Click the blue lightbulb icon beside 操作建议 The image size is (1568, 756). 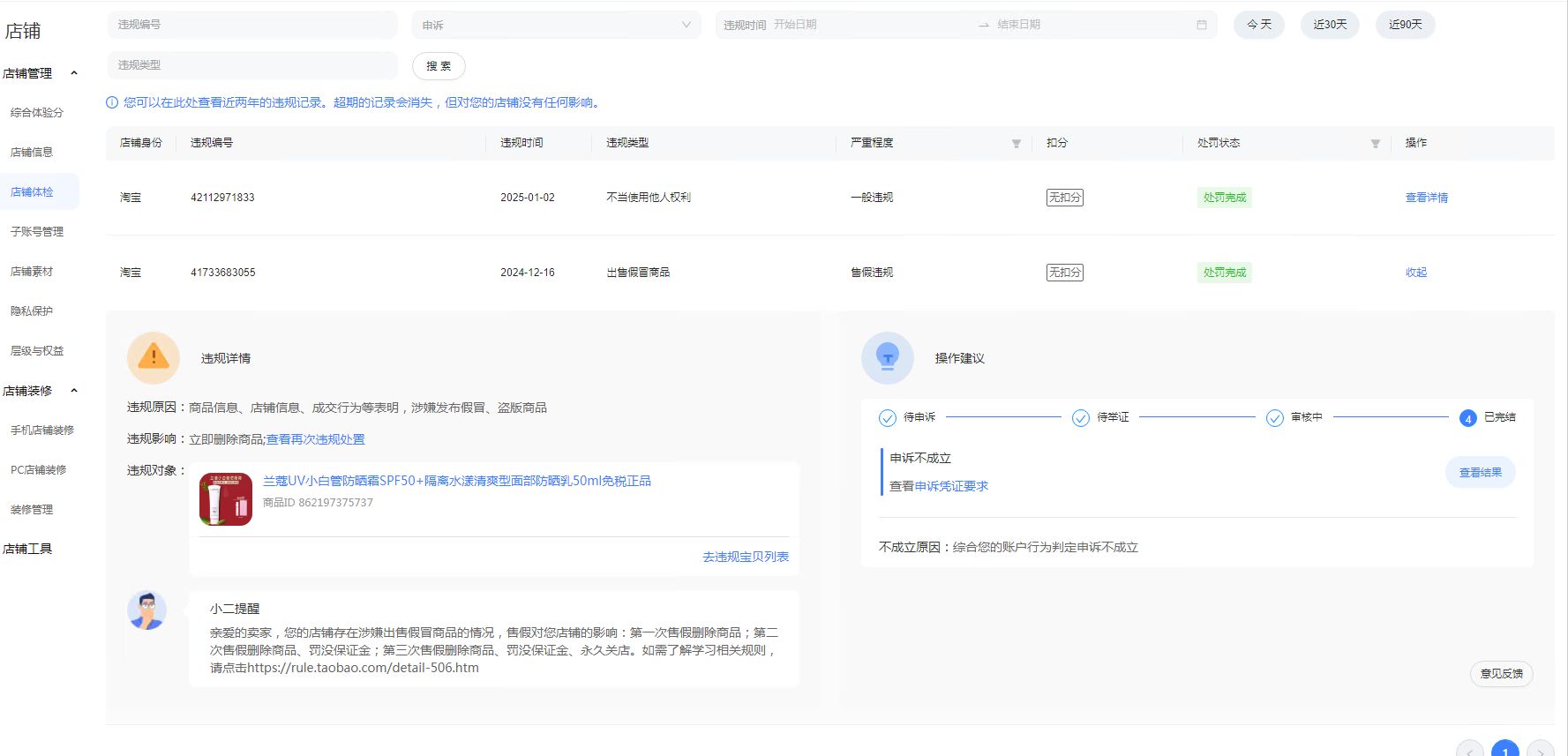click(x=887, y=357)
